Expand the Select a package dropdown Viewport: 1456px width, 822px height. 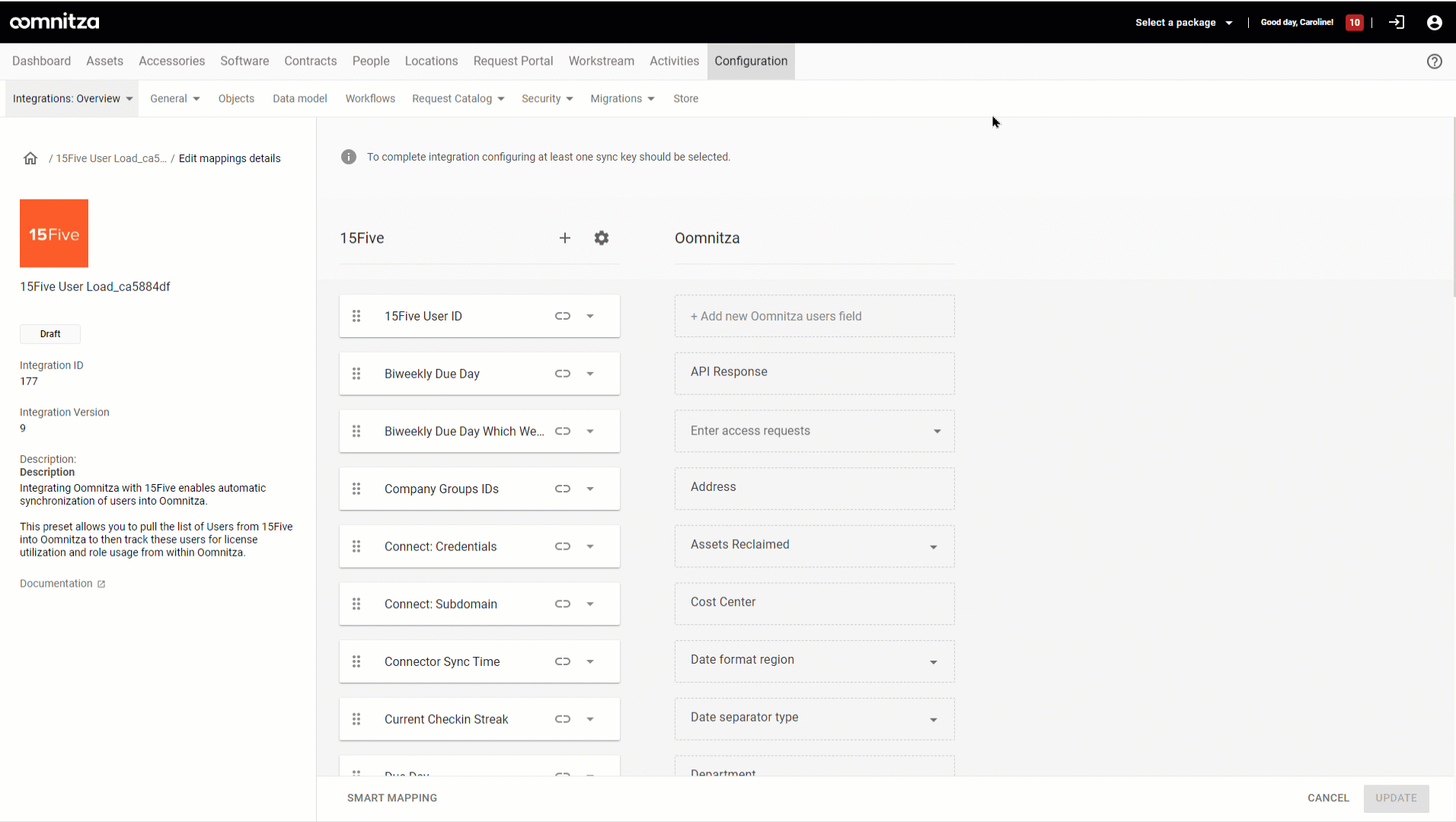(x=1183, y=23)
